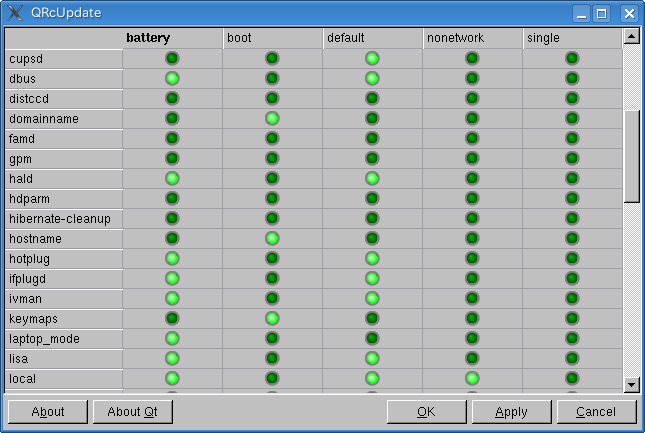This screenshot has width=645, height=433.
Task: Toggle laptop_mode LED in battery column
Action: pos(172,339)
